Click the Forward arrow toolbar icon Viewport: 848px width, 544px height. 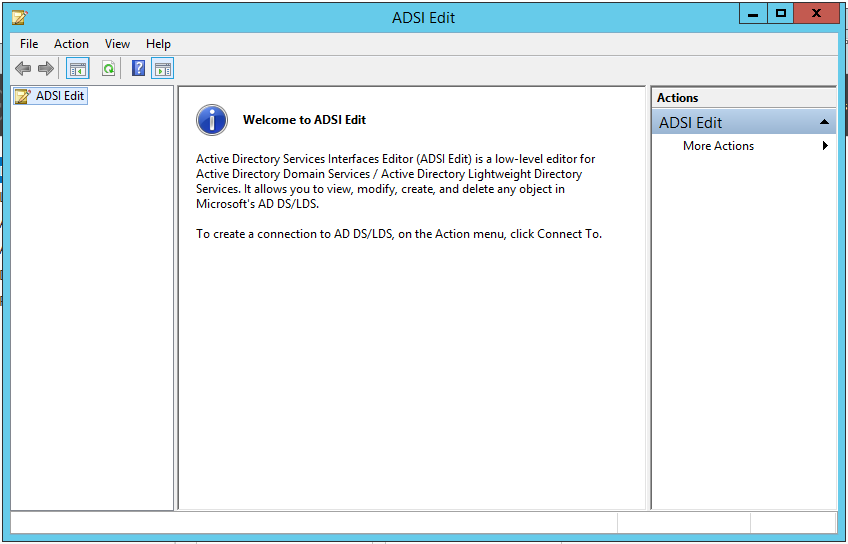tap(46, 69)
